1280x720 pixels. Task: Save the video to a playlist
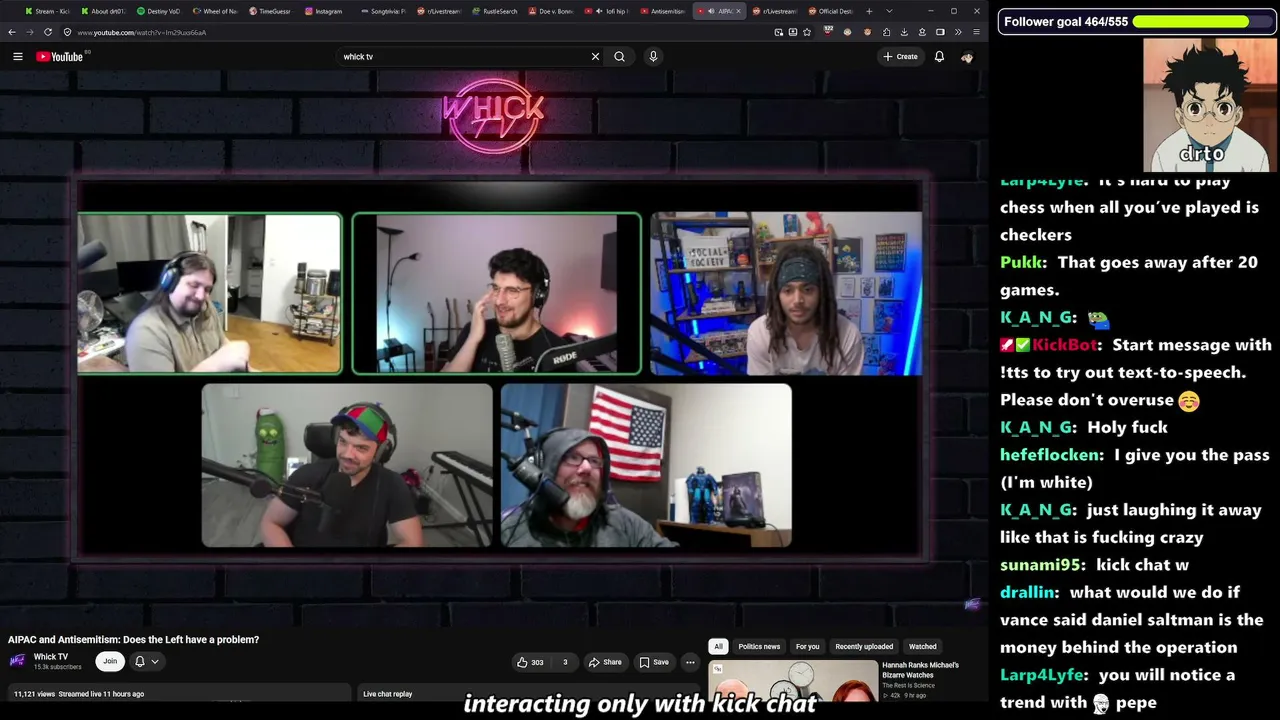tap(654, 662)
